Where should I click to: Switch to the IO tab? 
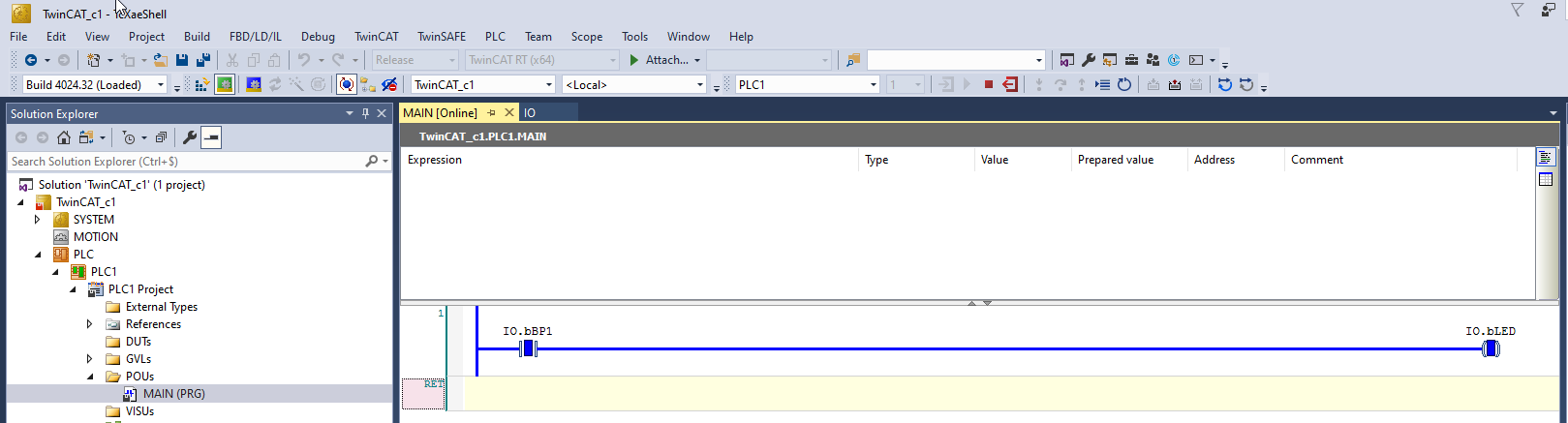[x=530, y=113]
